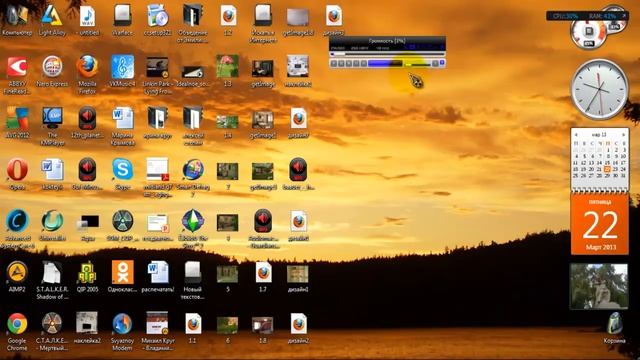Select the ccsetup321 installer icon

158,19
